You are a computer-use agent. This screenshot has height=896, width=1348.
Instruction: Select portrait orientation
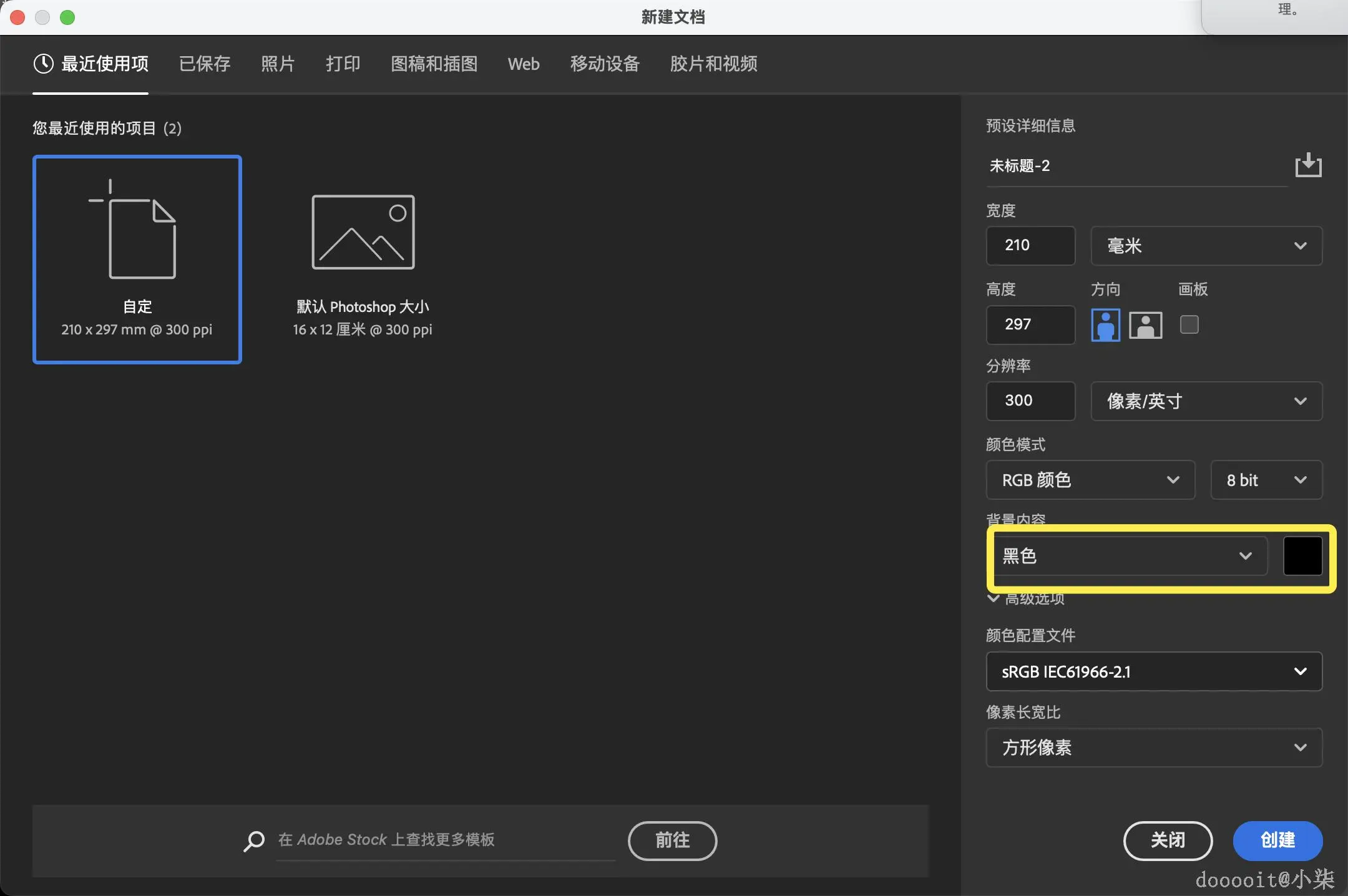pos(1105,324)
